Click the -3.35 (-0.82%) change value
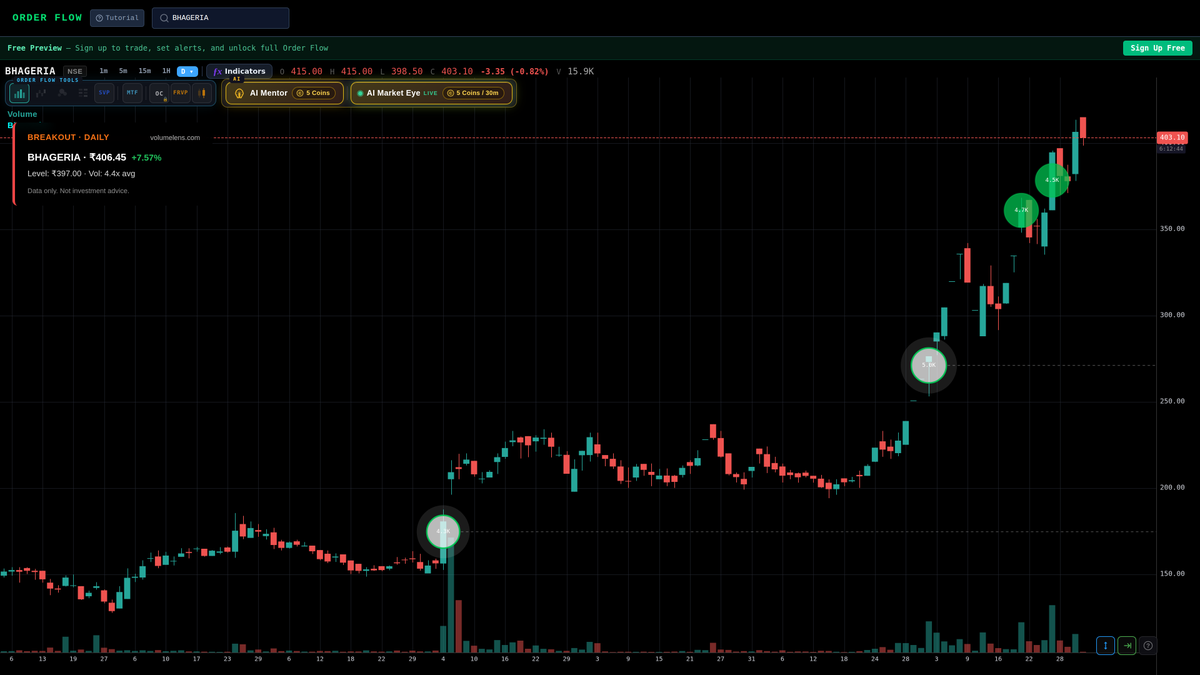The image size is (1200, 675). tap(514, 71)
